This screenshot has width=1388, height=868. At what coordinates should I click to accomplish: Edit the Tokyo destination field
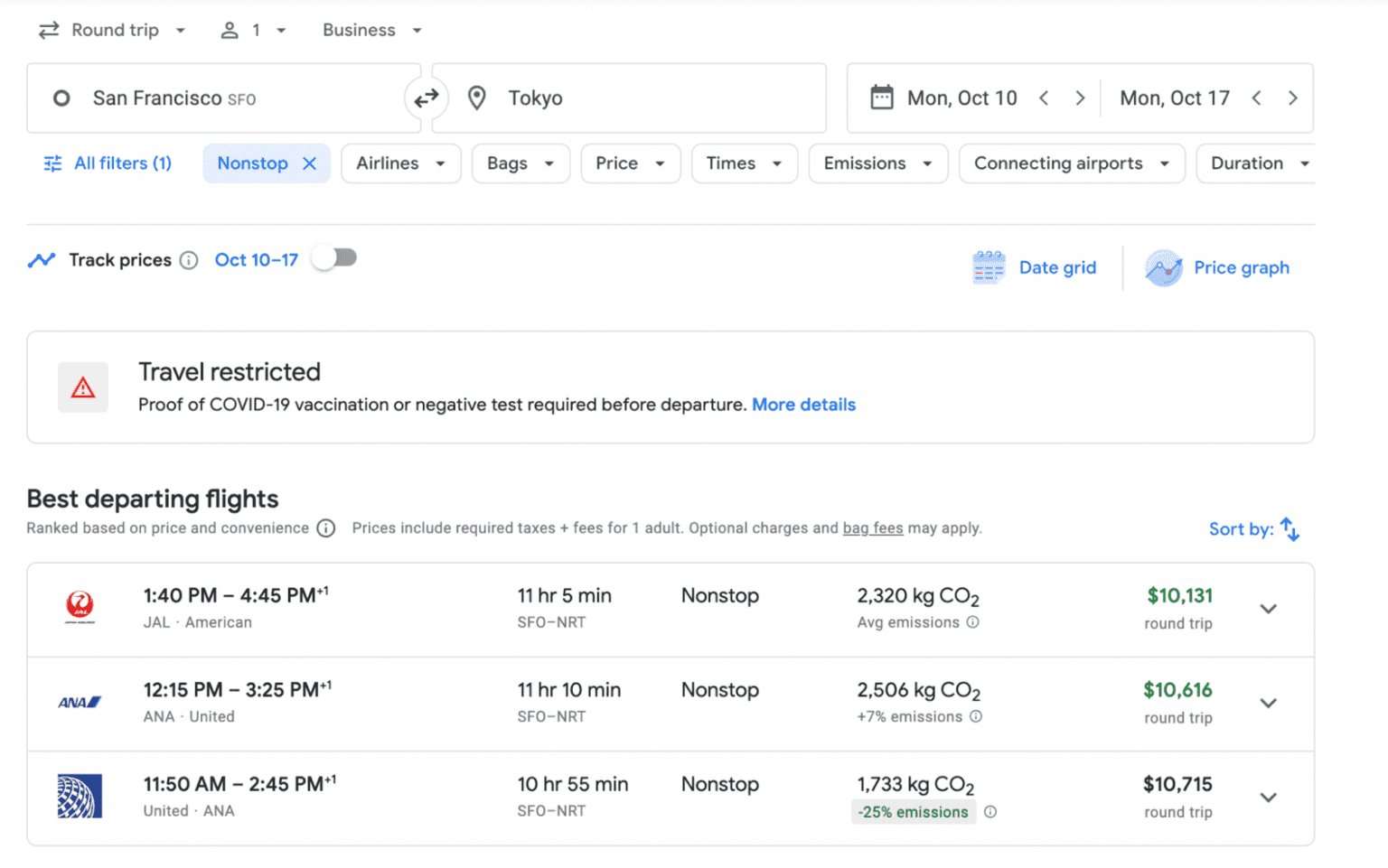[633, 98]
